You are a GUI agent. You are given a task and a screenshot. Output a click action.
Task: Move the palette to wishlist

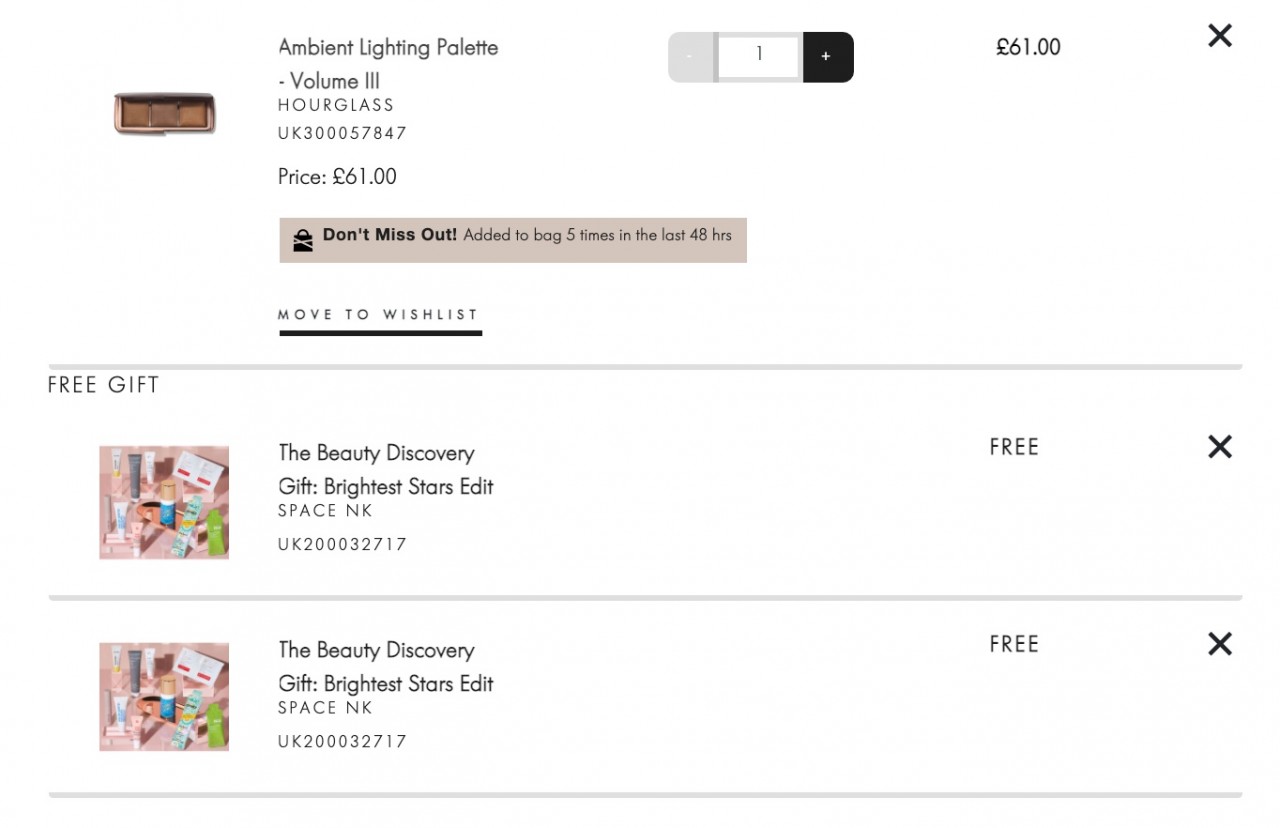point(379,315)
